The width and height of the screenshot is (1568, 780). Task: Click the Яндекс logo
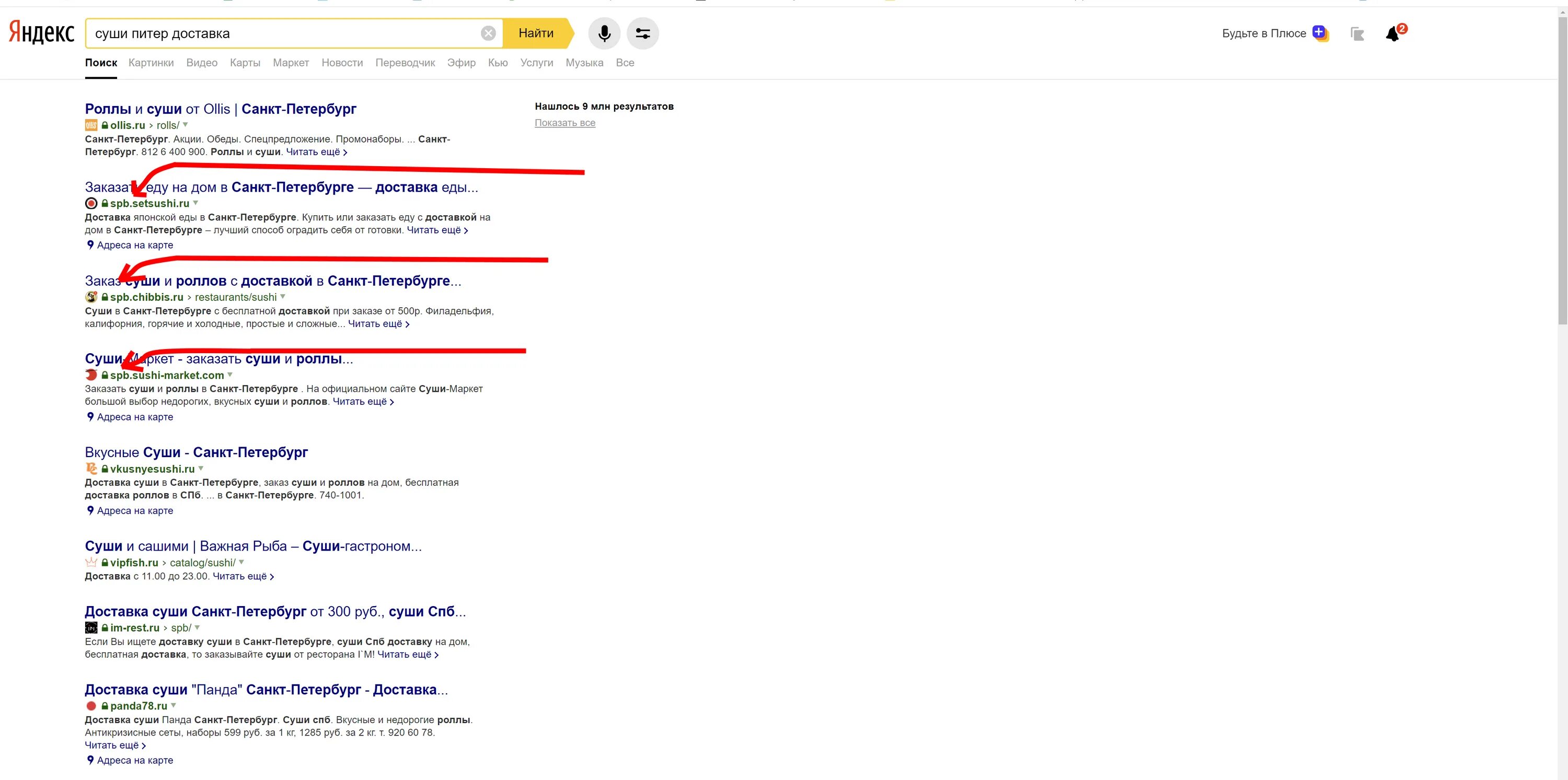point(41,33)
